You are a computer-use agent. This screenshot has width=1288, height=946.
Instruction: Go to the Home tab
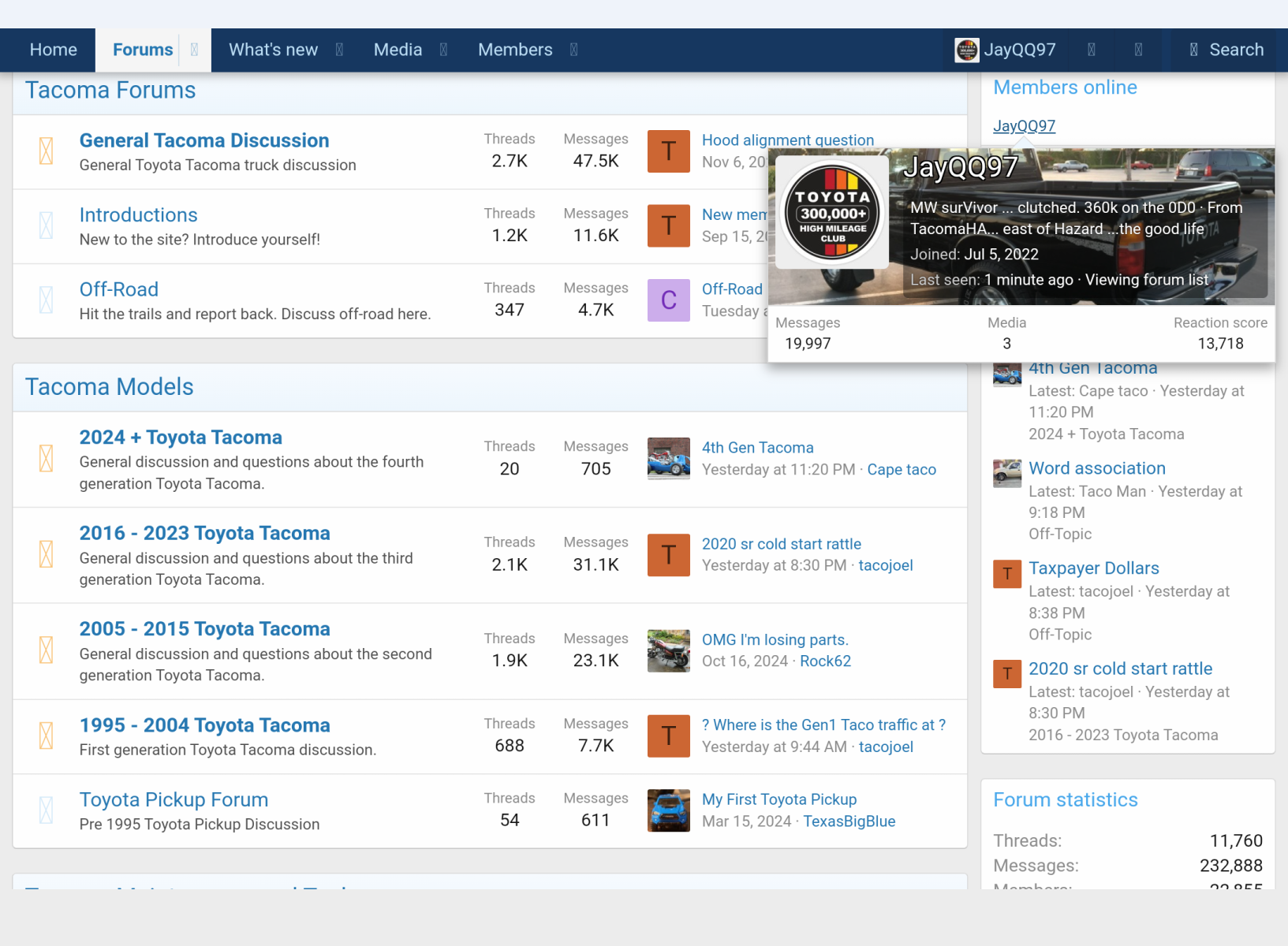[54, 50]
